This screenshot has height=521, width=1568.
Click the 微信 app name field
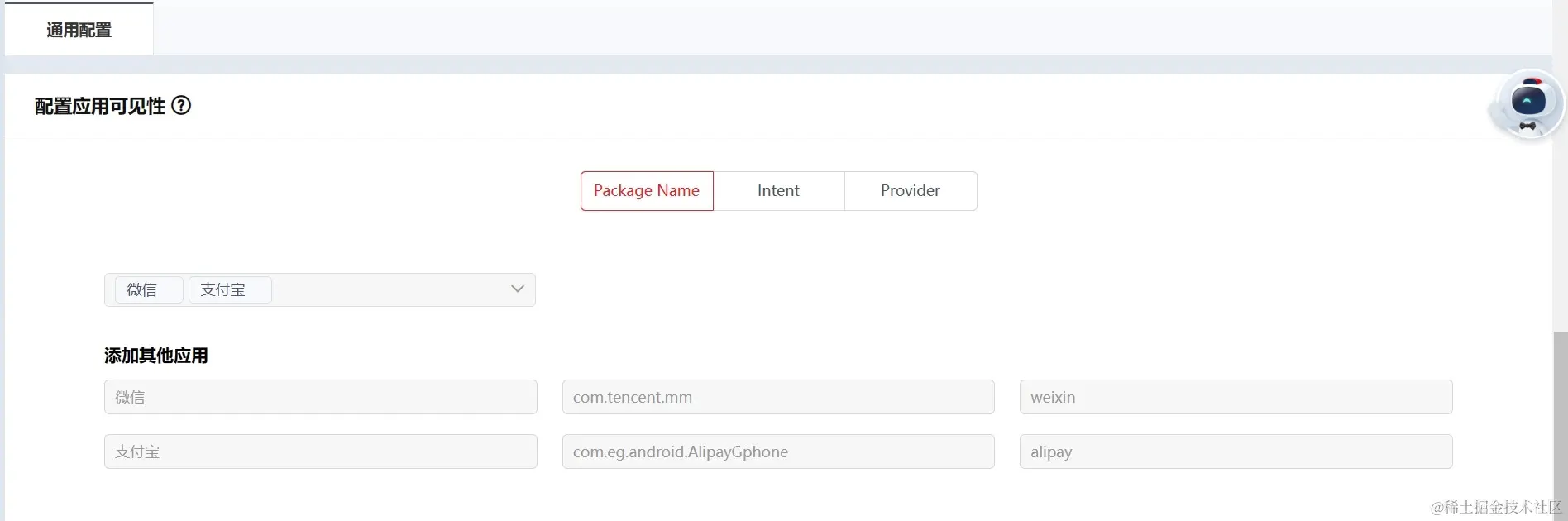(320, 398)
